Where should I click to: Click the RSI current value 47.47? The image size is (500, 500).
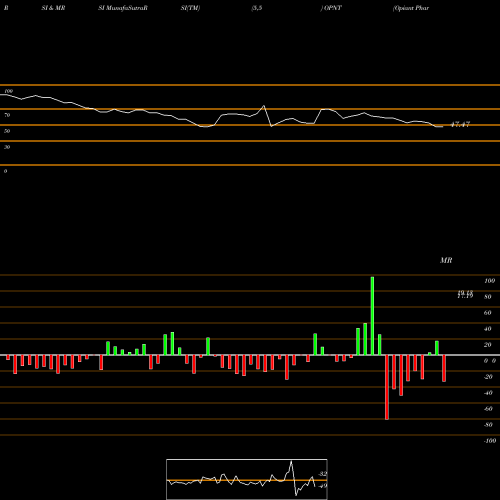460,124
